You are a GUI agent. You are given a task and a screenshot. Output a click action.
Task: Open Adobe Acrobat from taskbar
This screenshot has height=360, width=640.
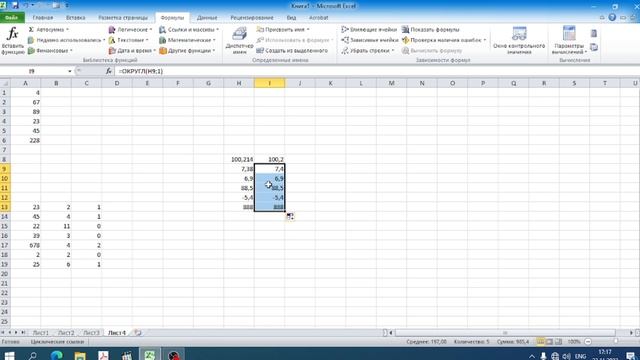[103, 356]
